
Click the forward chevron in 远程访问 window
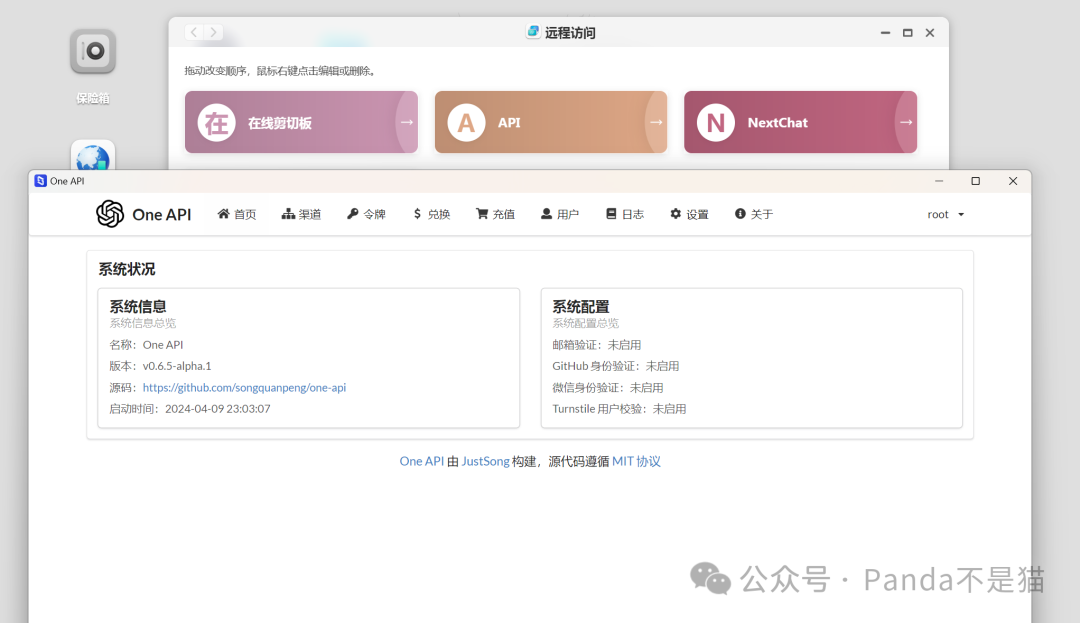pos(213,31)
